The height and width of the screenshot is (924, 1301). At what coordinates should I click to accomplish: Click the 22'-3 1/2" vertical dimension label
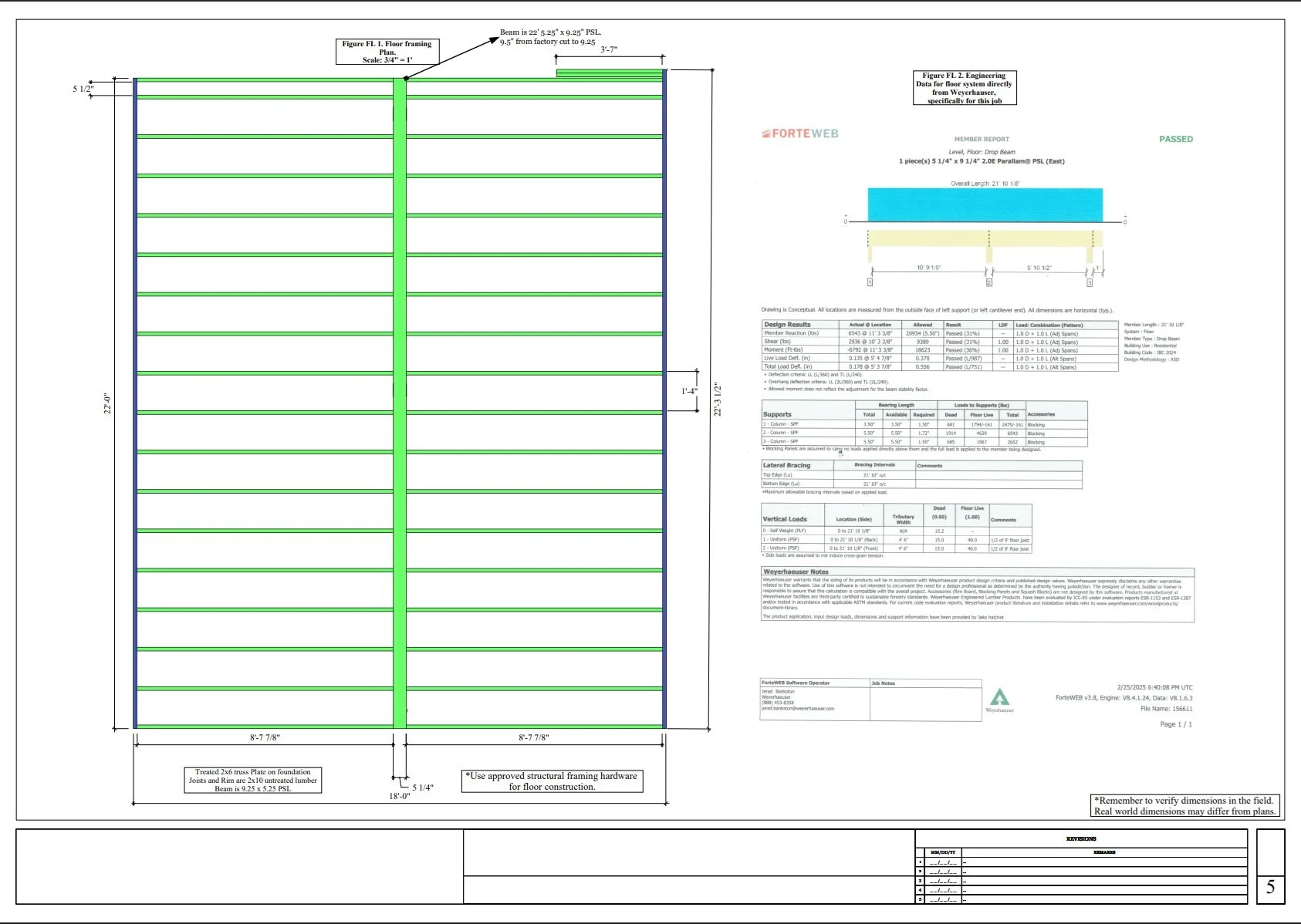[x=718, y=399]
